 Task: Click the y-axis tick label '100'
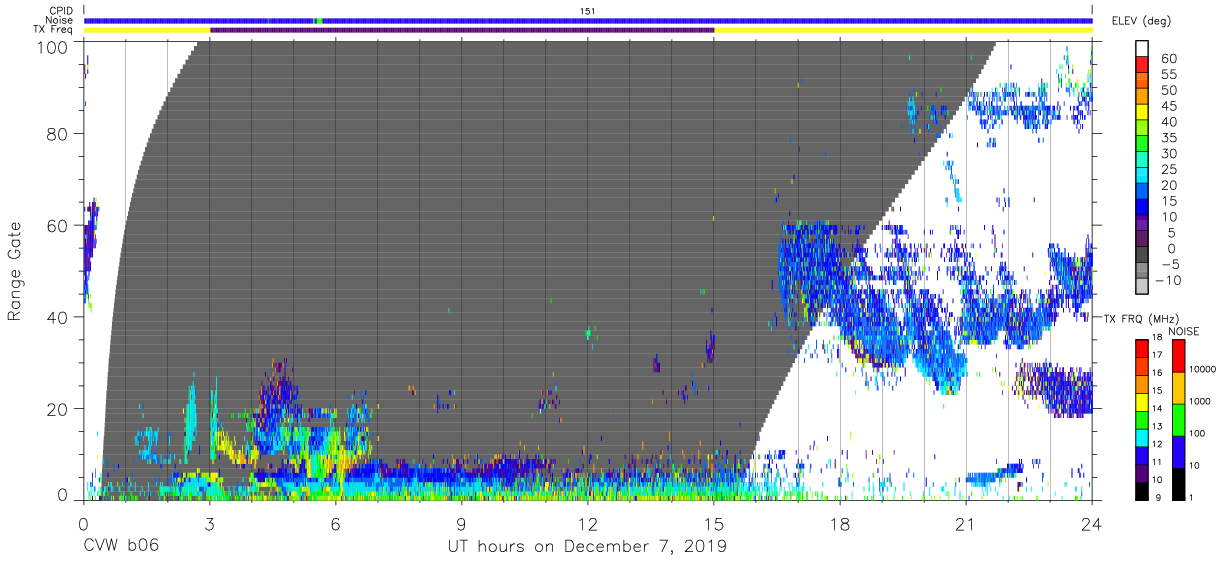(x=54, y=46)
